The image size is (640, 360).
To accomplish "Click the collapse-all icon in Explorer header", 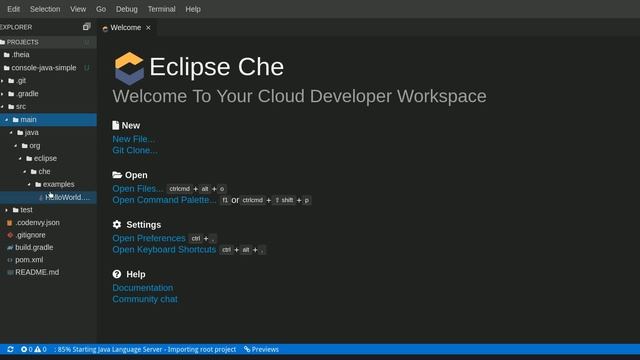I will (86, 27).
